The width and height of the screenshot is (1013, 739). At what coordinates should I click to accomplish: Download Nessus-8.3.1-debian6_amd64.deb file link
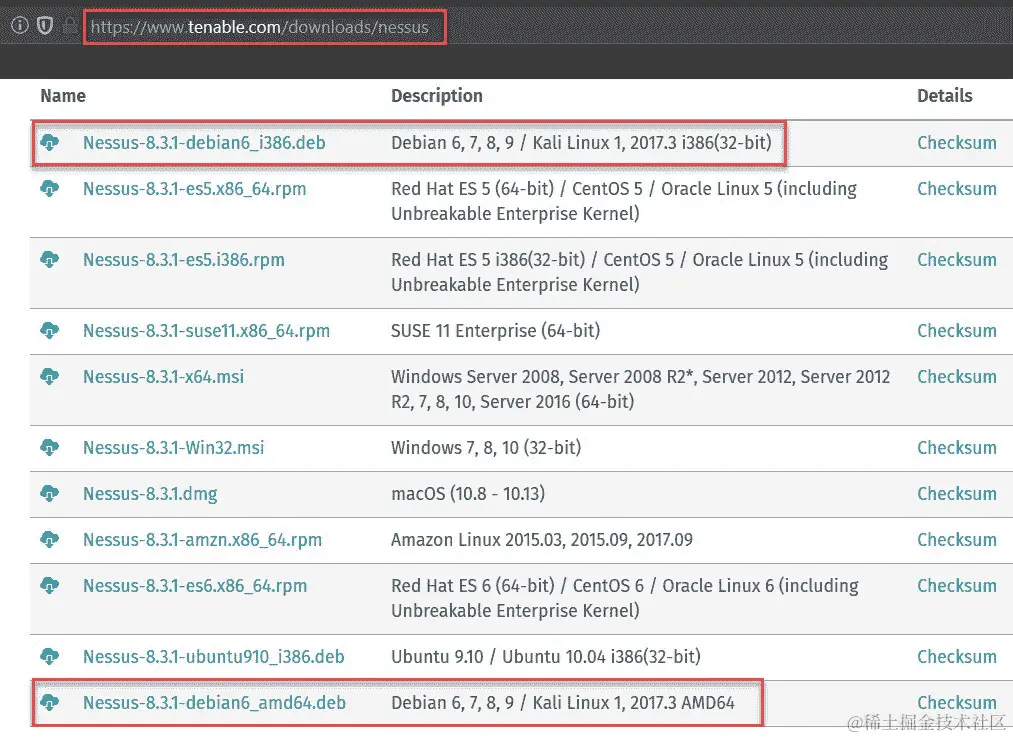pyautogui.click(x=214, y=703)
